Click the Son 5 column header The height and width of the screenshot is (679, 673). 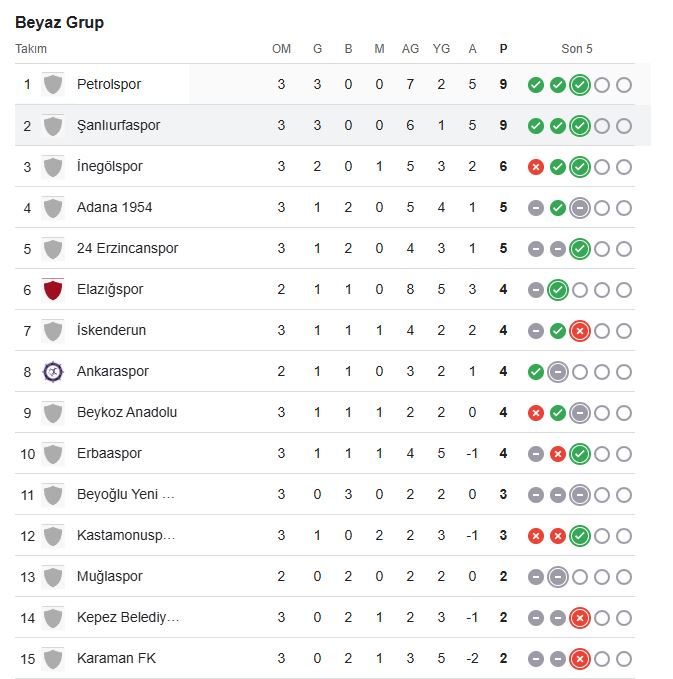576,49
